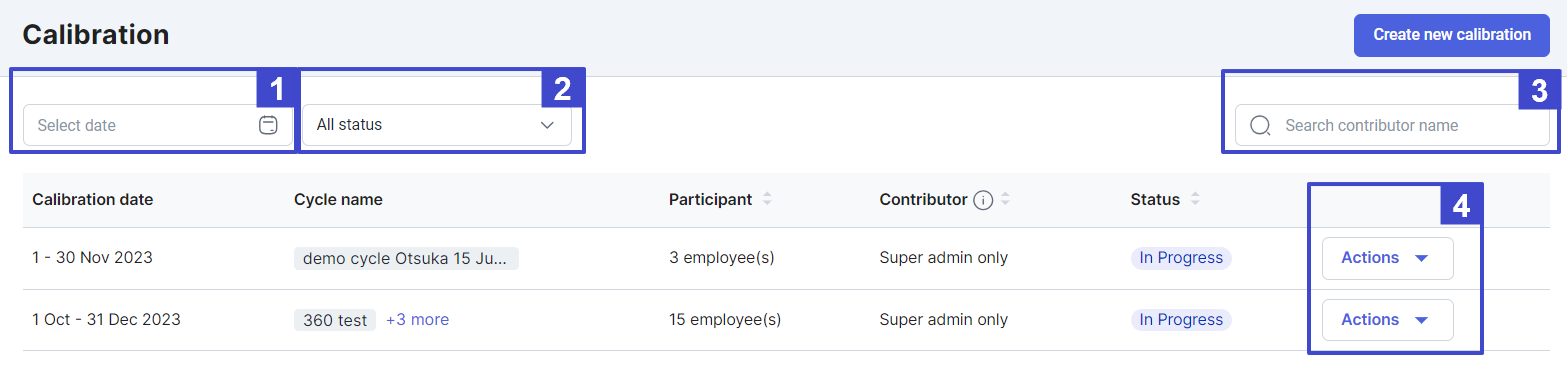This screenshot has width=1567, height=389.
Task: Click the magnifier icon in search box
Action: pyautogui.click(x=1260, y=125)
